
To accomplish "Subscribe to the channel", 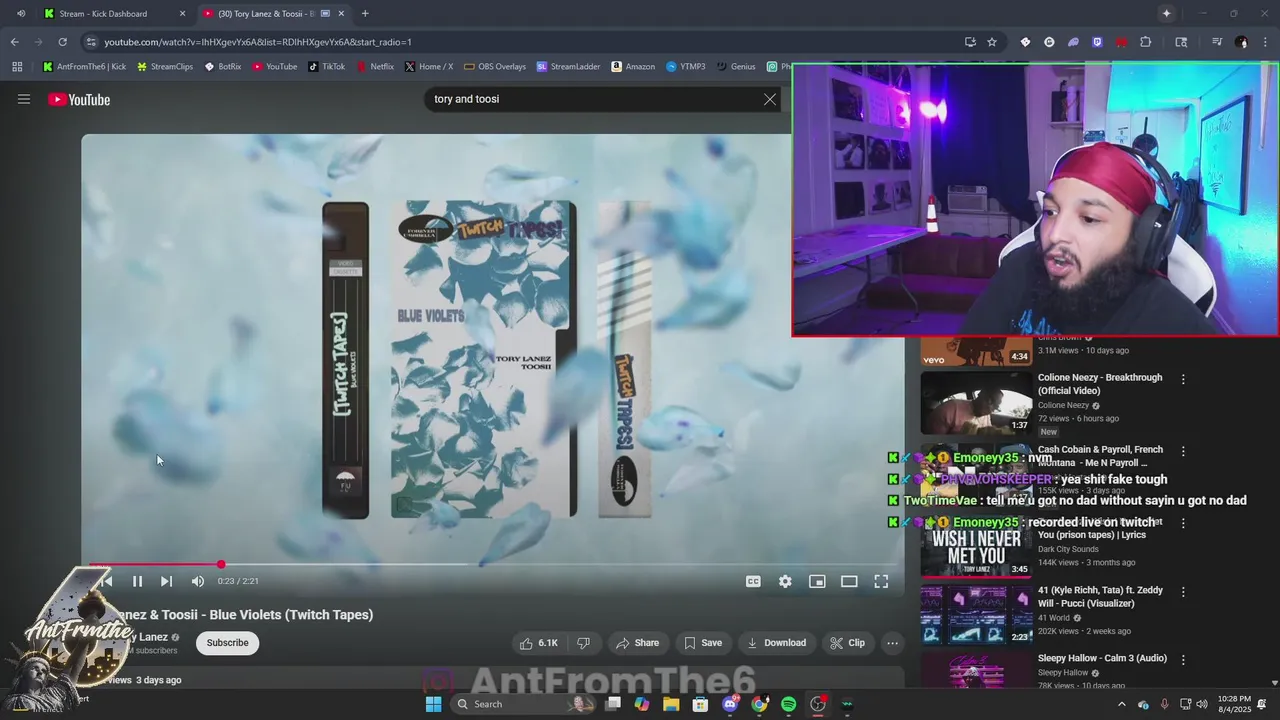I will coord(227,643).
